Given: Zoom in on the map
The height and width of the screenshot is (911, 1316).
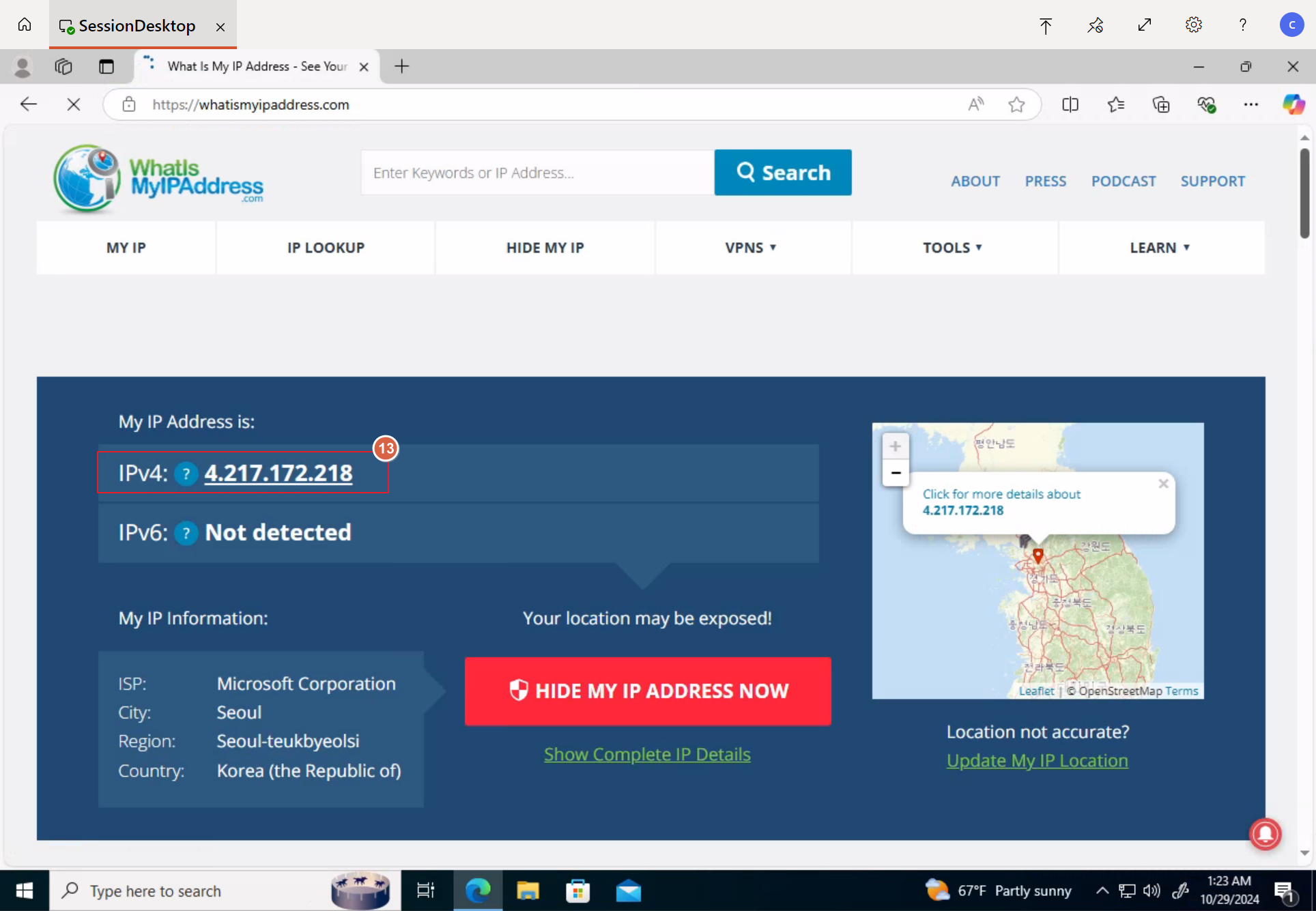Looking at the screenshot, I should [895, 447].
